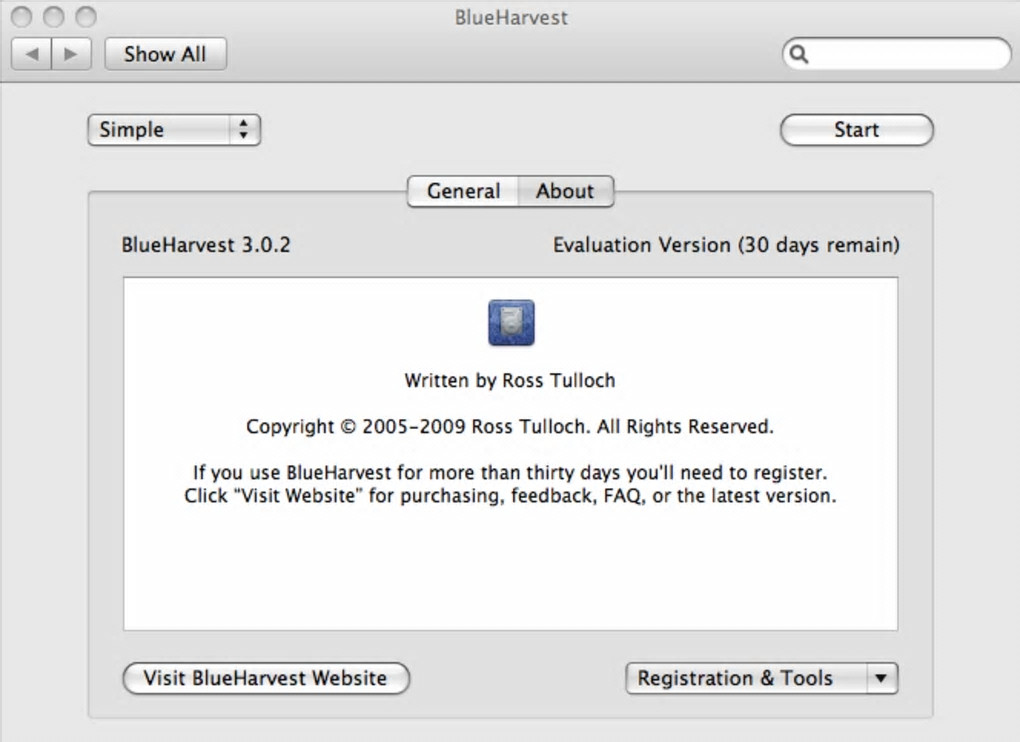Minimize the BlueHarvest window
The image size is (1020, 742).
(x=53, y=17)
